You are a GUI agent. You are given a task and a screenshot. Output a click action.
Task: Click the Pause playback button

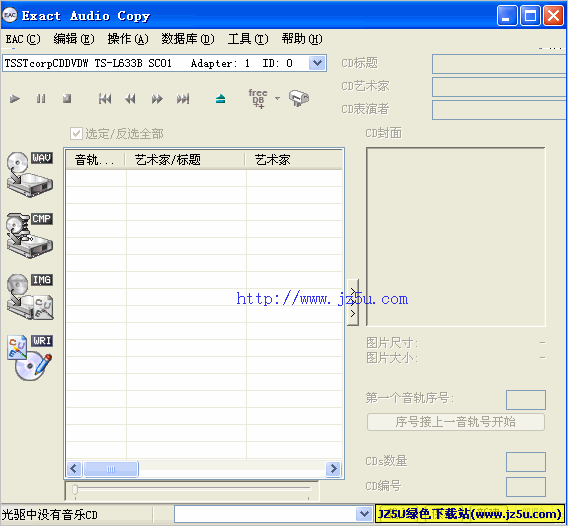pos(41,99)
